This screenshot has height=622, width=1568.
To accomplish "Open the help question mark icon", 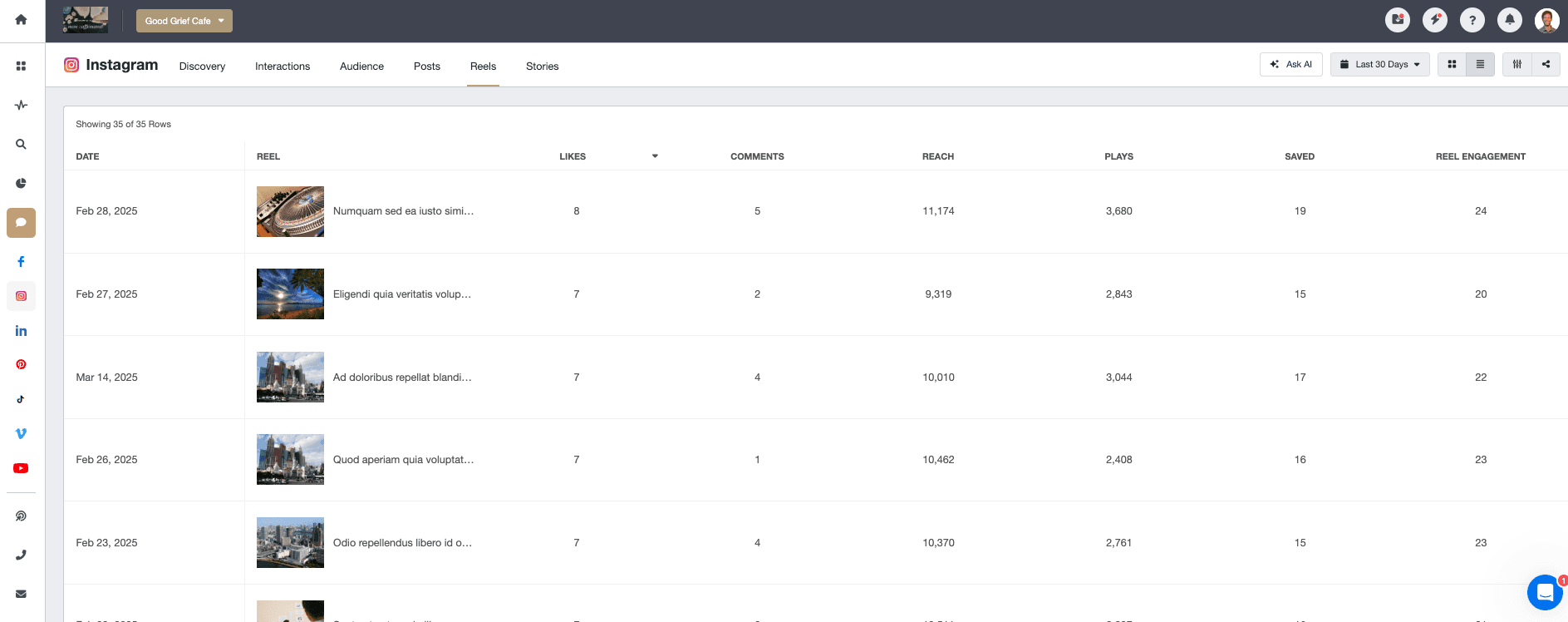I will pos(1472,19).
